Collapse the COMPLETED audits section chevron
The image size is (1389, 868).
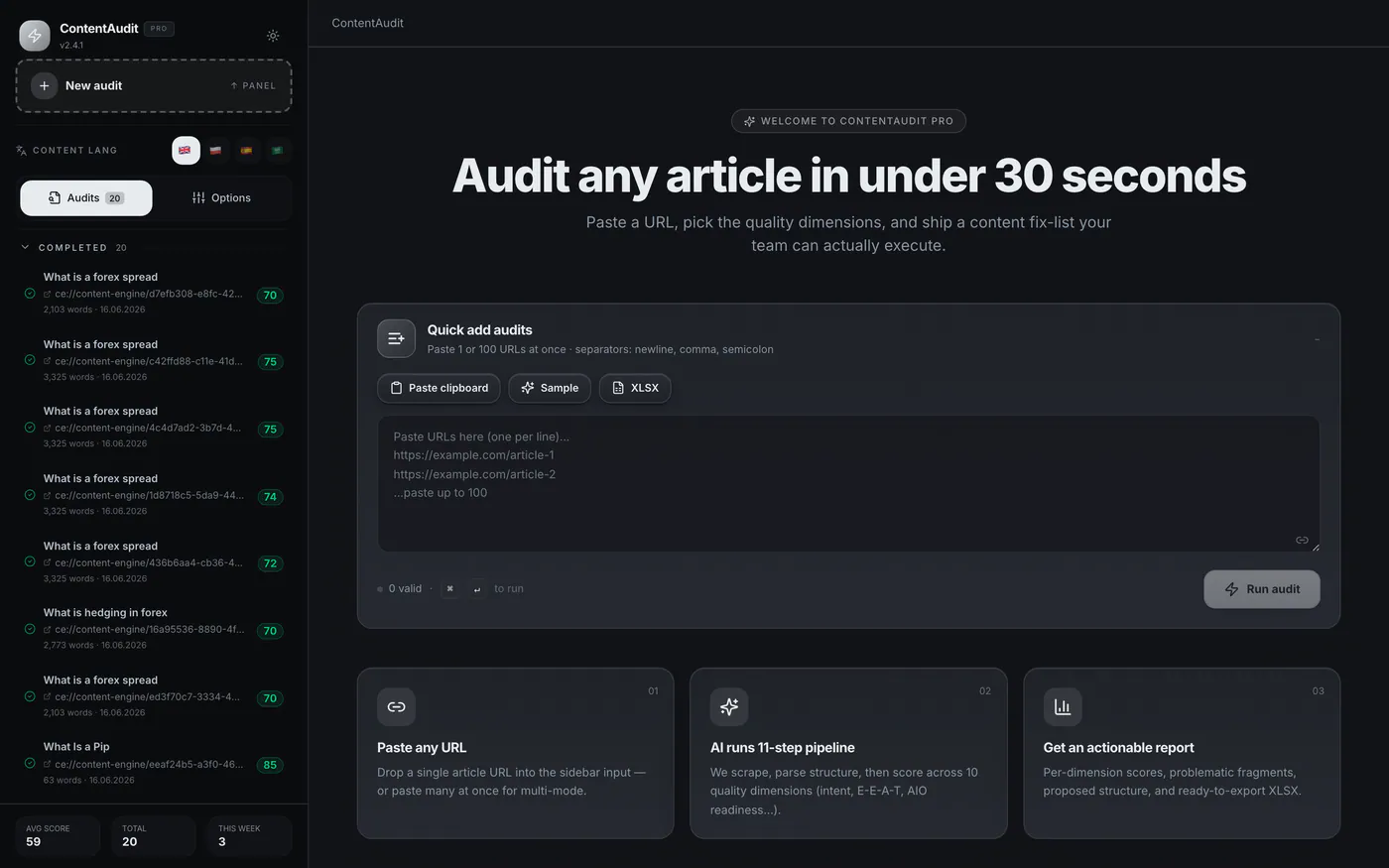(x=26, y=247)
